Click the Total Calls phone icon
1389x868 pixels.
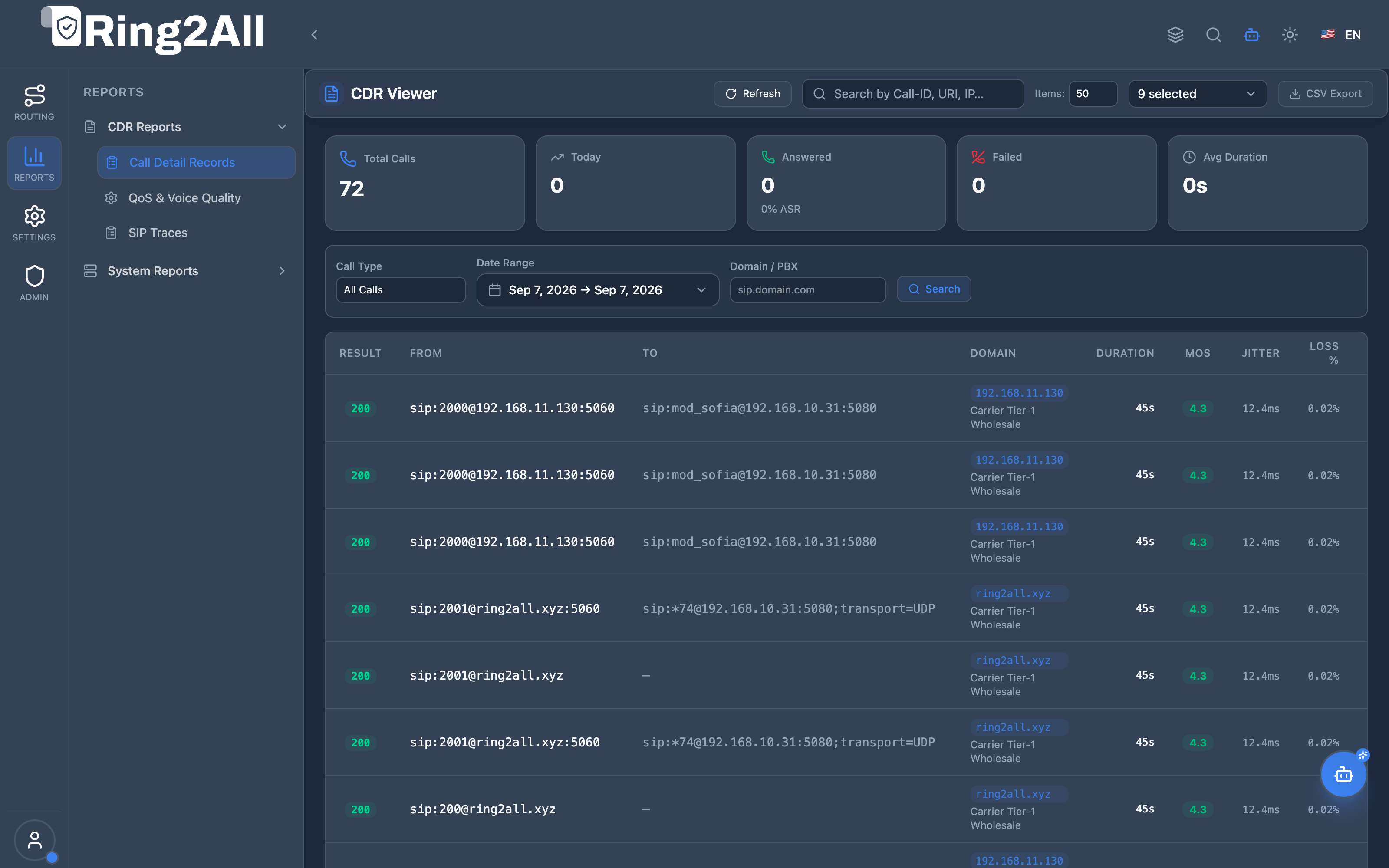(x=348, y=158)
